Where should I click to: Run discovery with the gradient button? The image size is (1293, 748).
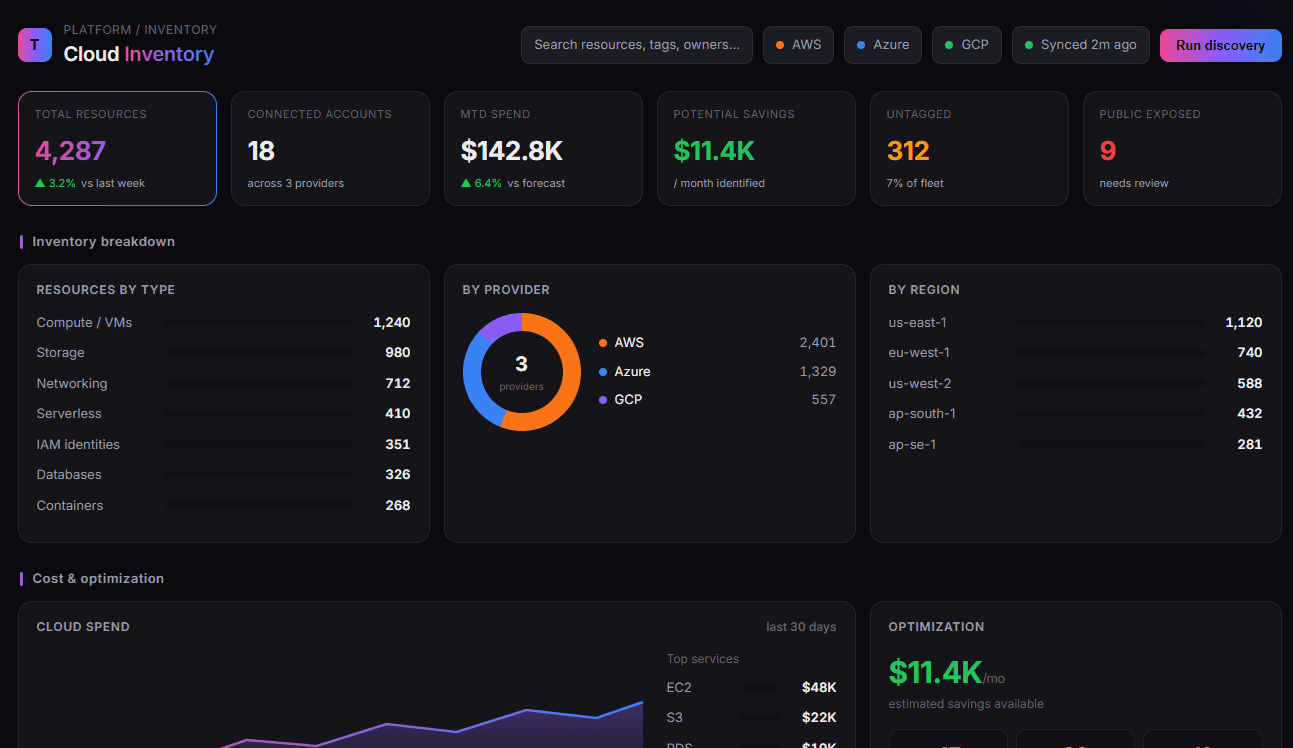click(1221, 45)
